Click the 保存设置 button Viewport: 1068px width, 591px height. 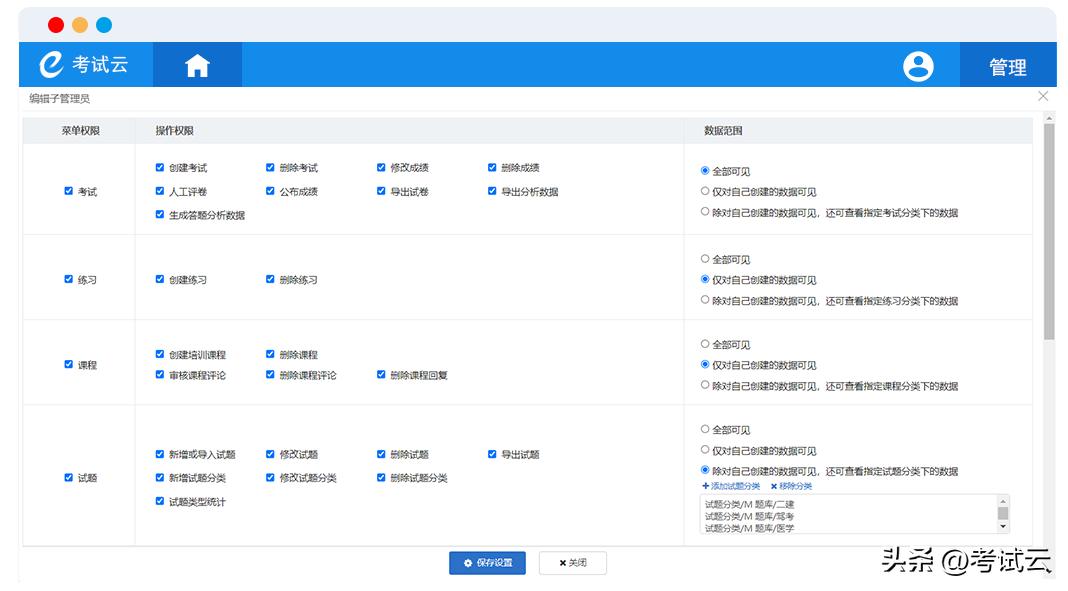pos(487,563)
